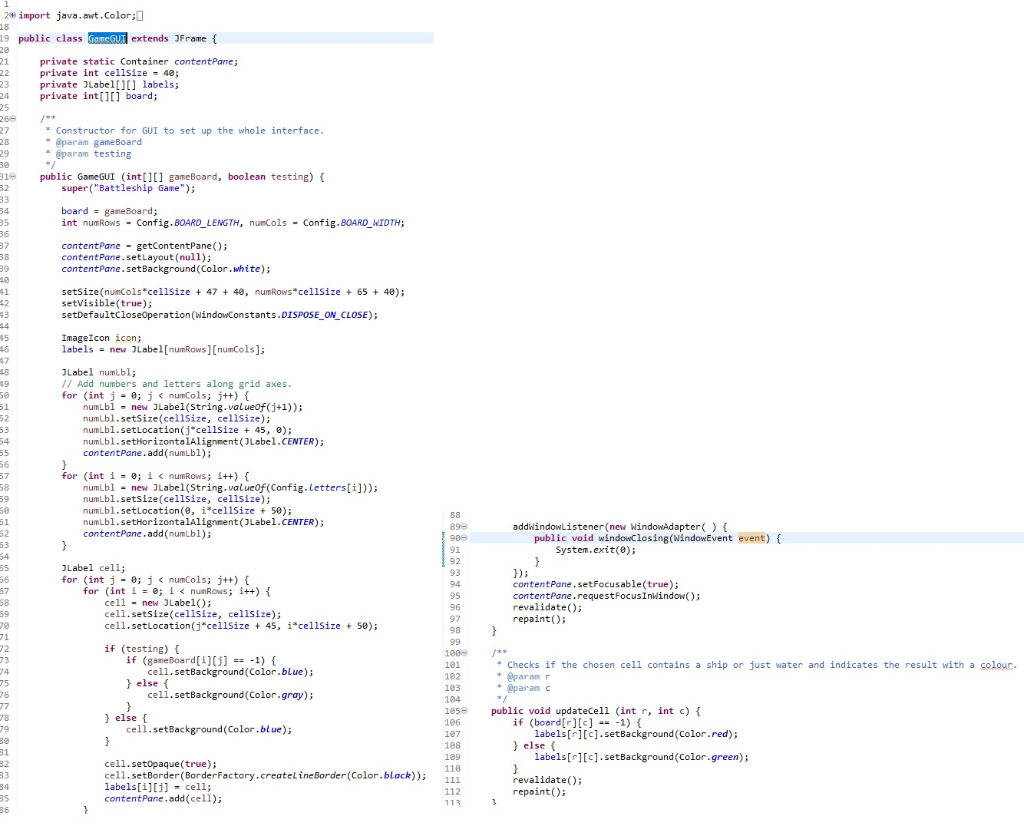The width and height of the screenshot is (1024, 826).
Task: Collapse the addWindowListener block fold marker
Action: pos(464,526)
